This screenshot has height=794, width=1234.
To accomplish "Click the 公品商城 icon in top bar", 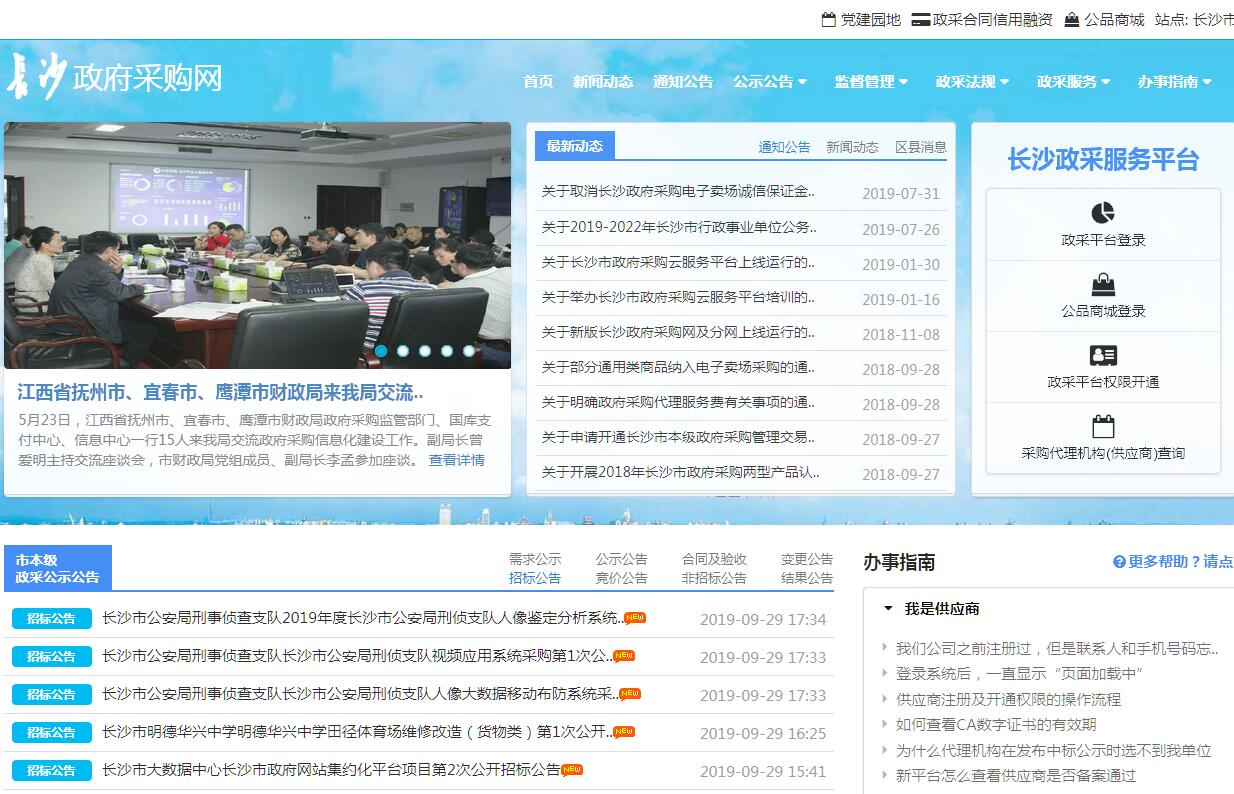I will point(1072,20).
